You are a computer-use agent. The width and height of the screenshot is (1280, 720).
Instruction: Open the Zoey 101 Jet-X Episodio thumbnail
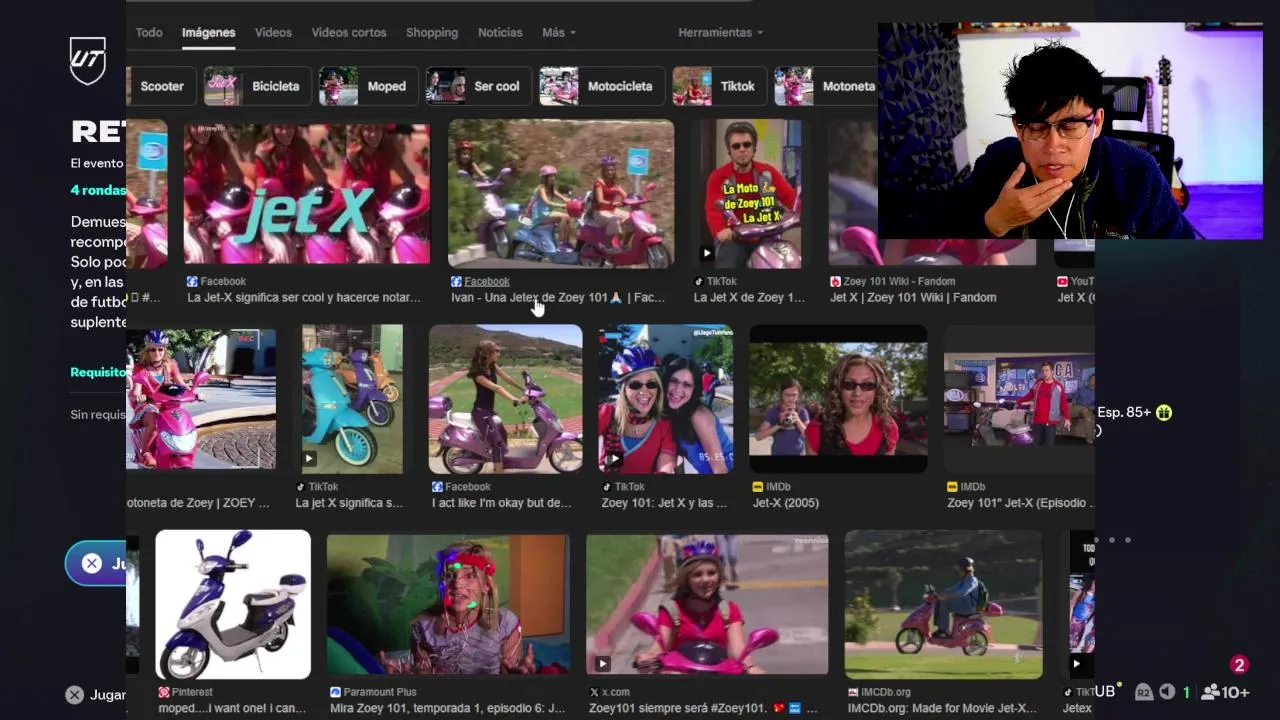(x=1019, y=398)
